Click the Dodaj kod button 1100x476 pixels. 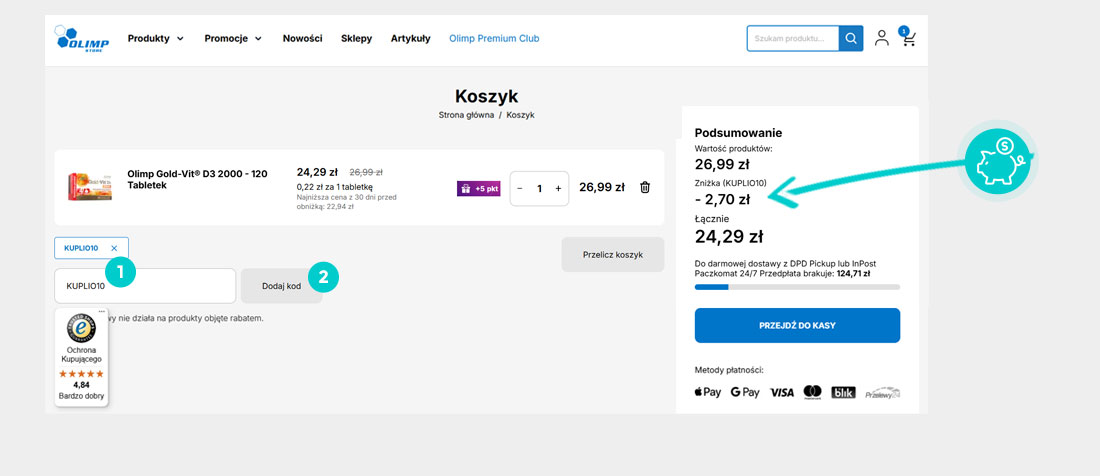coord(281,286)
